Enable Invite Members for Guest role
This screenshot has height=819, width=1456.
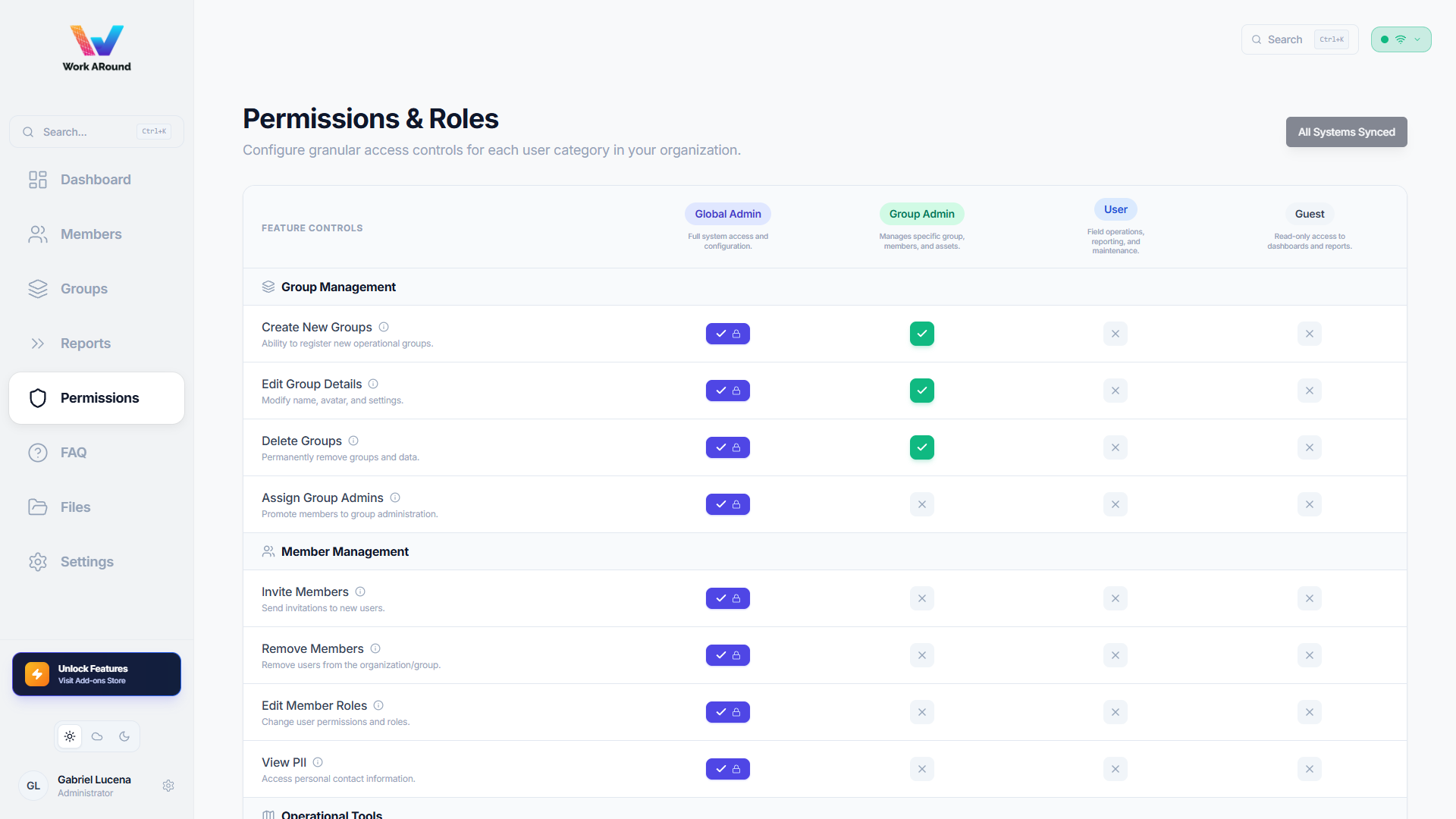tap(1310, 598)
